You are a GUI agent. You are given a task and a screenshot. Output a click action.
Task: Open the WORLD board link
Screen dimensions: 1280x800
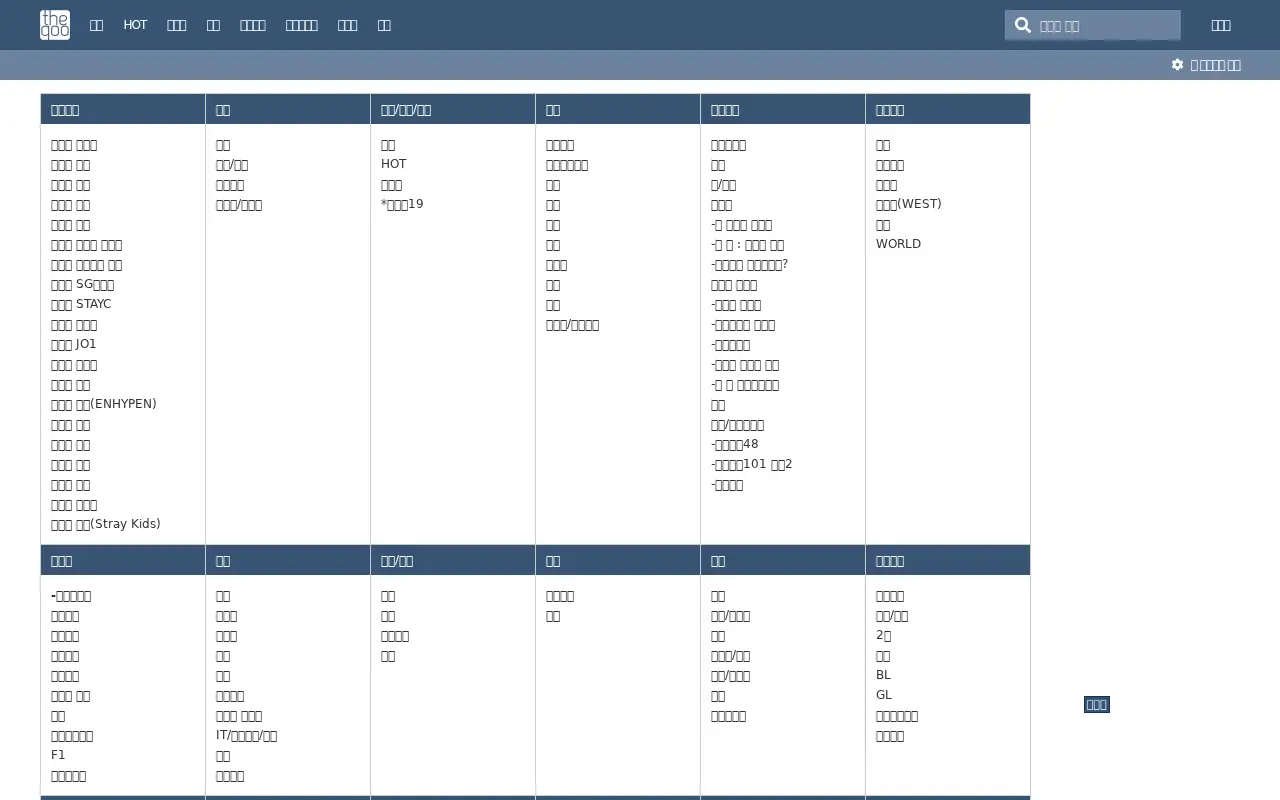898,244
